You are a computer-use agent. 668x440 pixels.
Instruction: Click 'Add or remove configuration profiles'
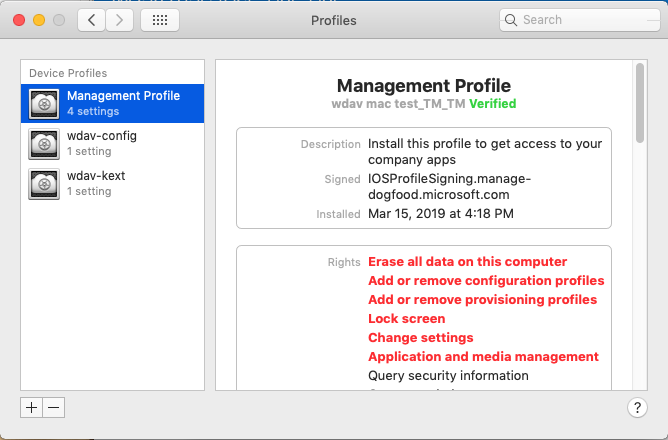pyautogui.click(x=486, y=281)
